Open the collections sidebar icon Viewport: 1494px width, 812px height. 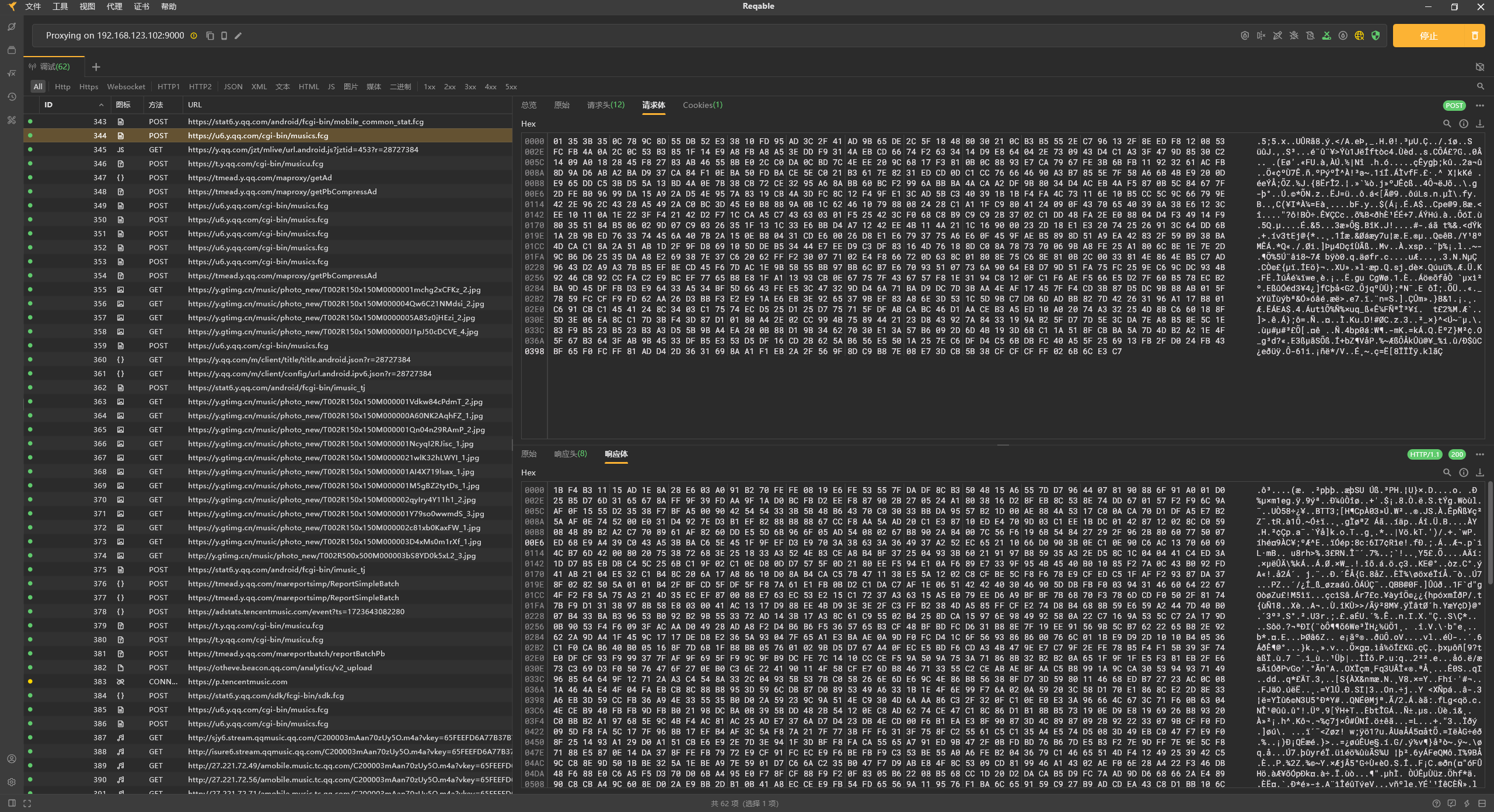tap(11, 50)
